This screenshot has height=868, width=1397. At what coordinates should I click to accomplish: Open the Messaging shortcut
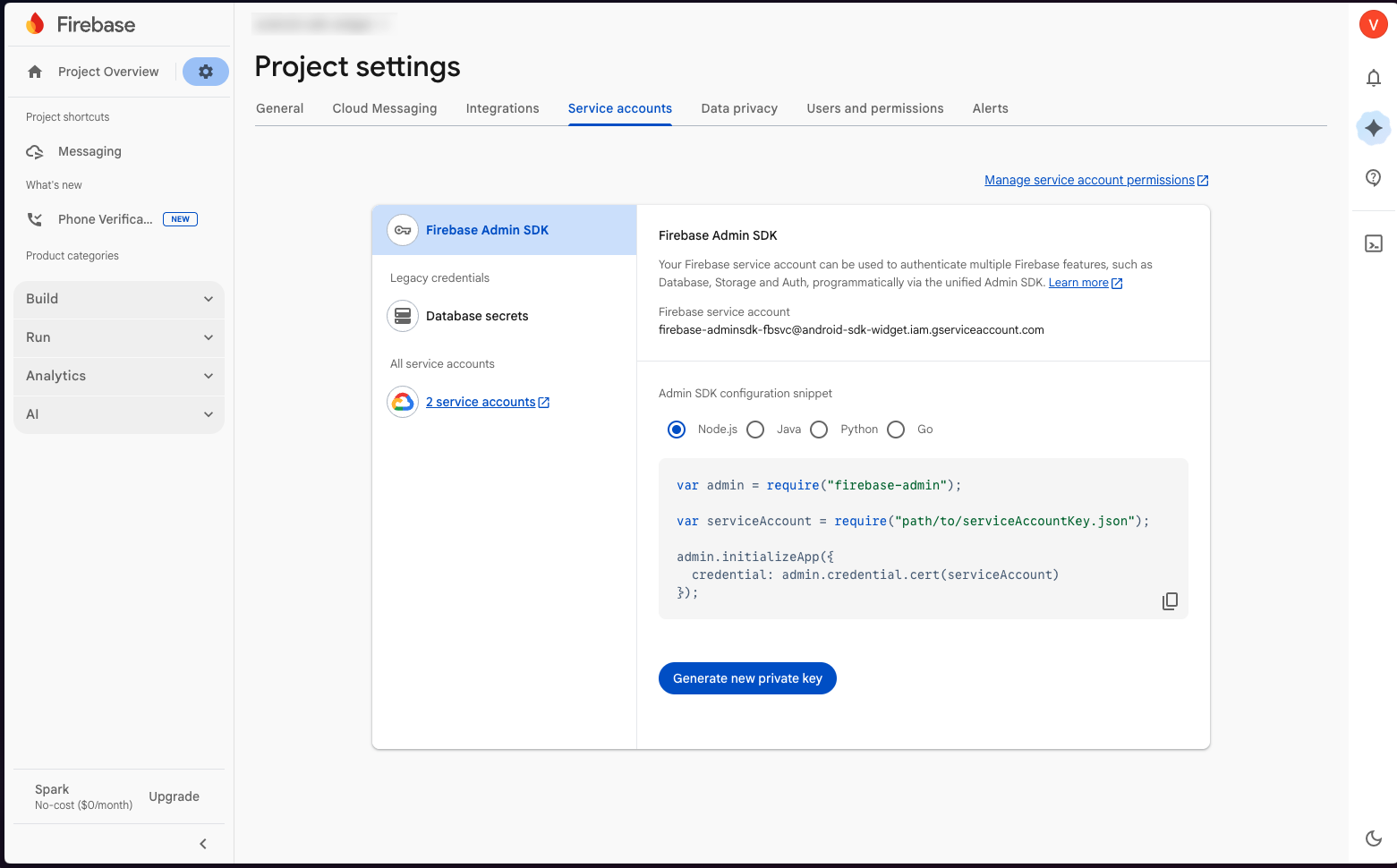88,151
